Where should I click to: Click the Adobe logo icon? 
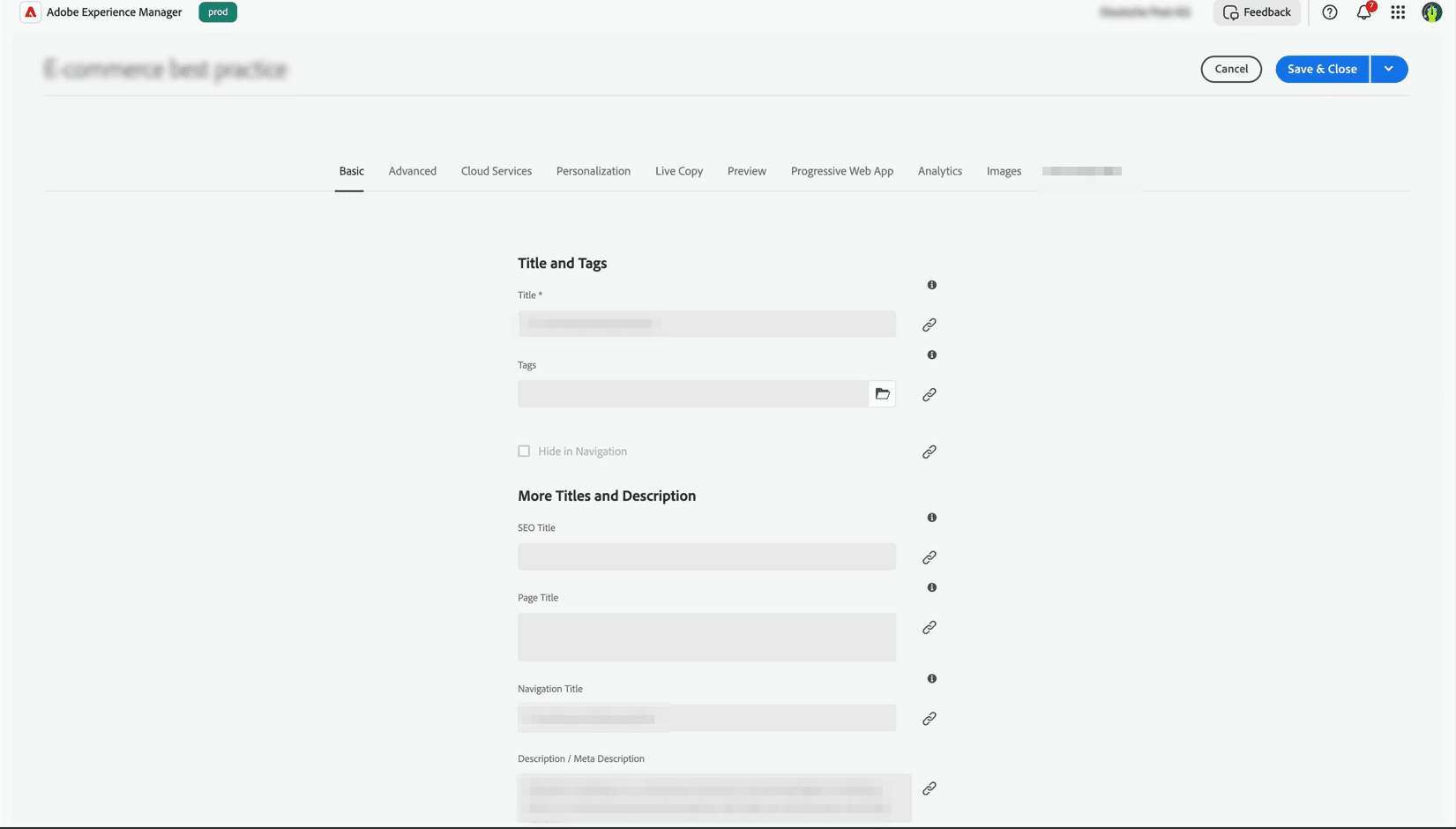(30, 12)
